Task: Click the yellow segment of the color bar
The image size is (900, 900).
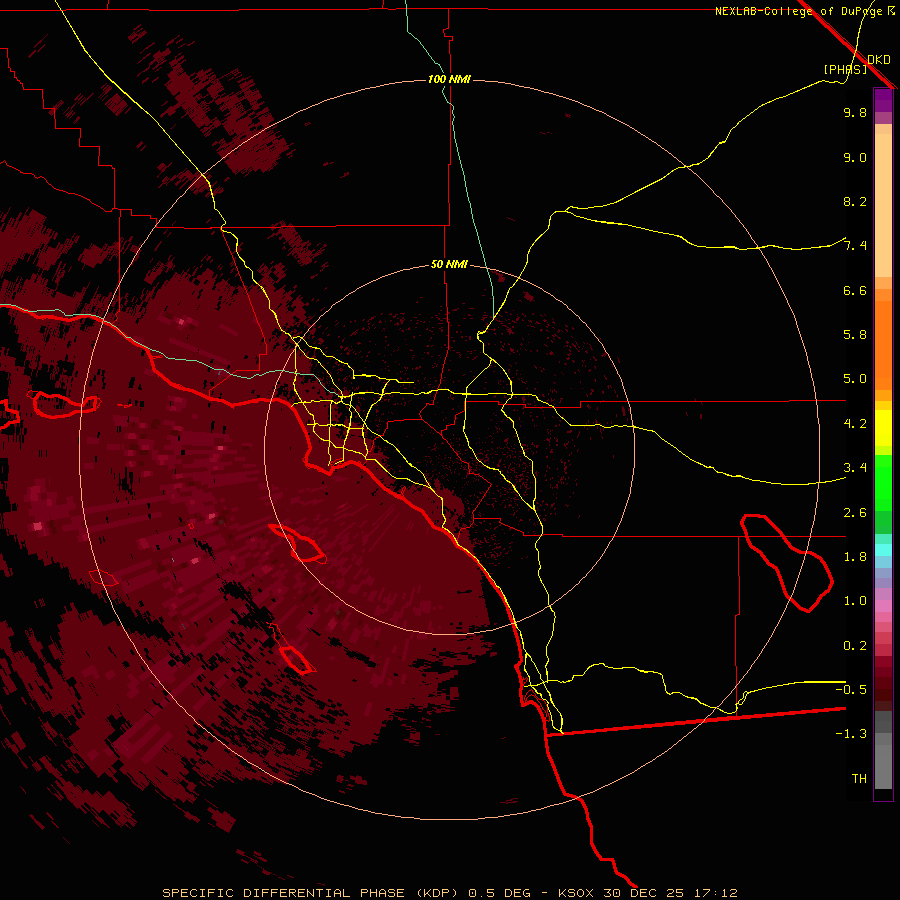Action: tap(883, 428)
